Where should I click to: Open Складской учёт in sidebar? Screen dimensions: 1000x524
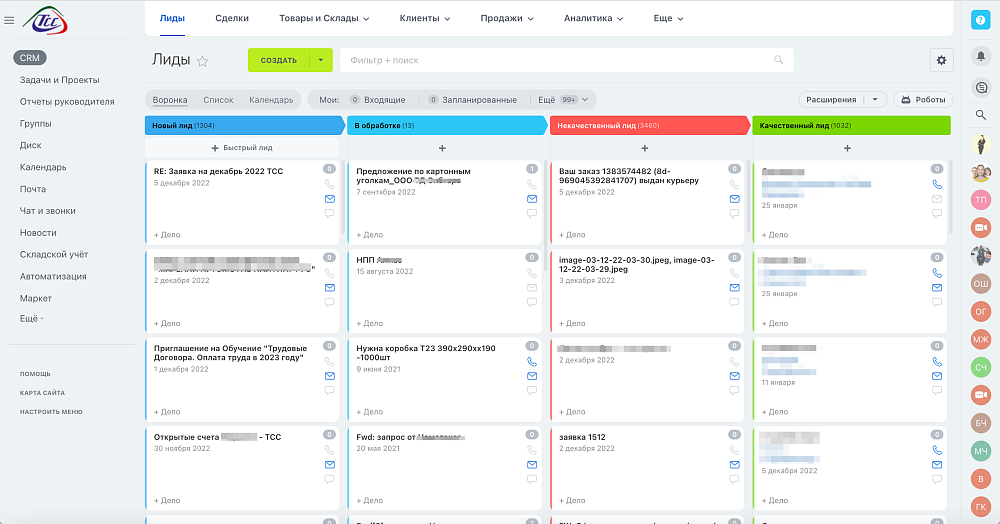coord(54,254)
